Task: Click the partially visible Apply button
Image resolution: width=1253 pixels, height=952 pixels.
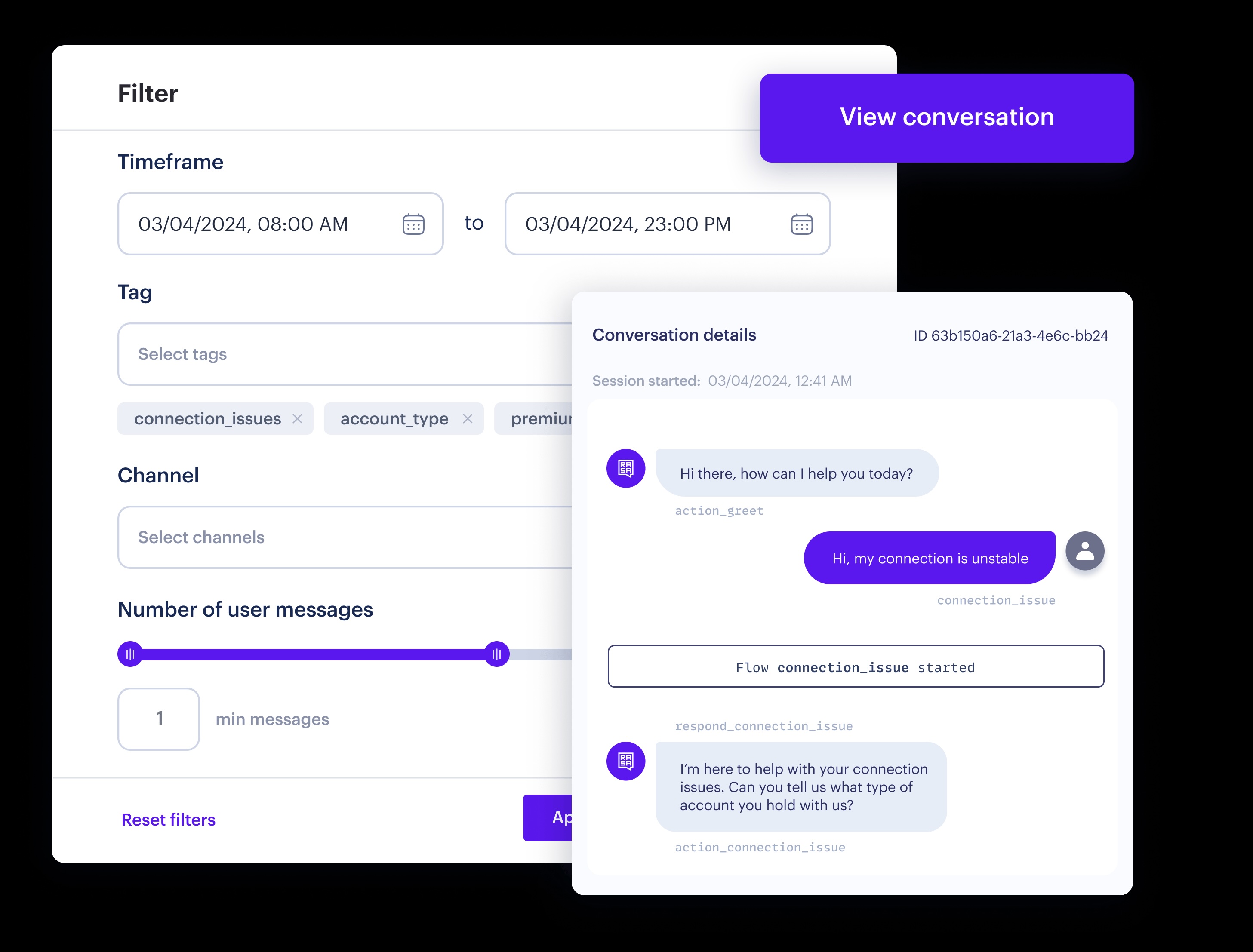Action: (x=548, y=818)
